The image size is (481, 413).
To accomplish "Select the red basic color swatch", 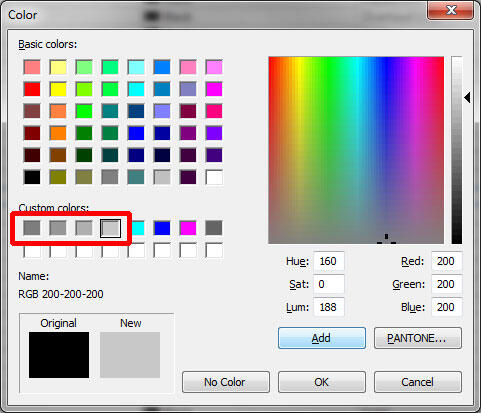I will [x=32, y=89].
